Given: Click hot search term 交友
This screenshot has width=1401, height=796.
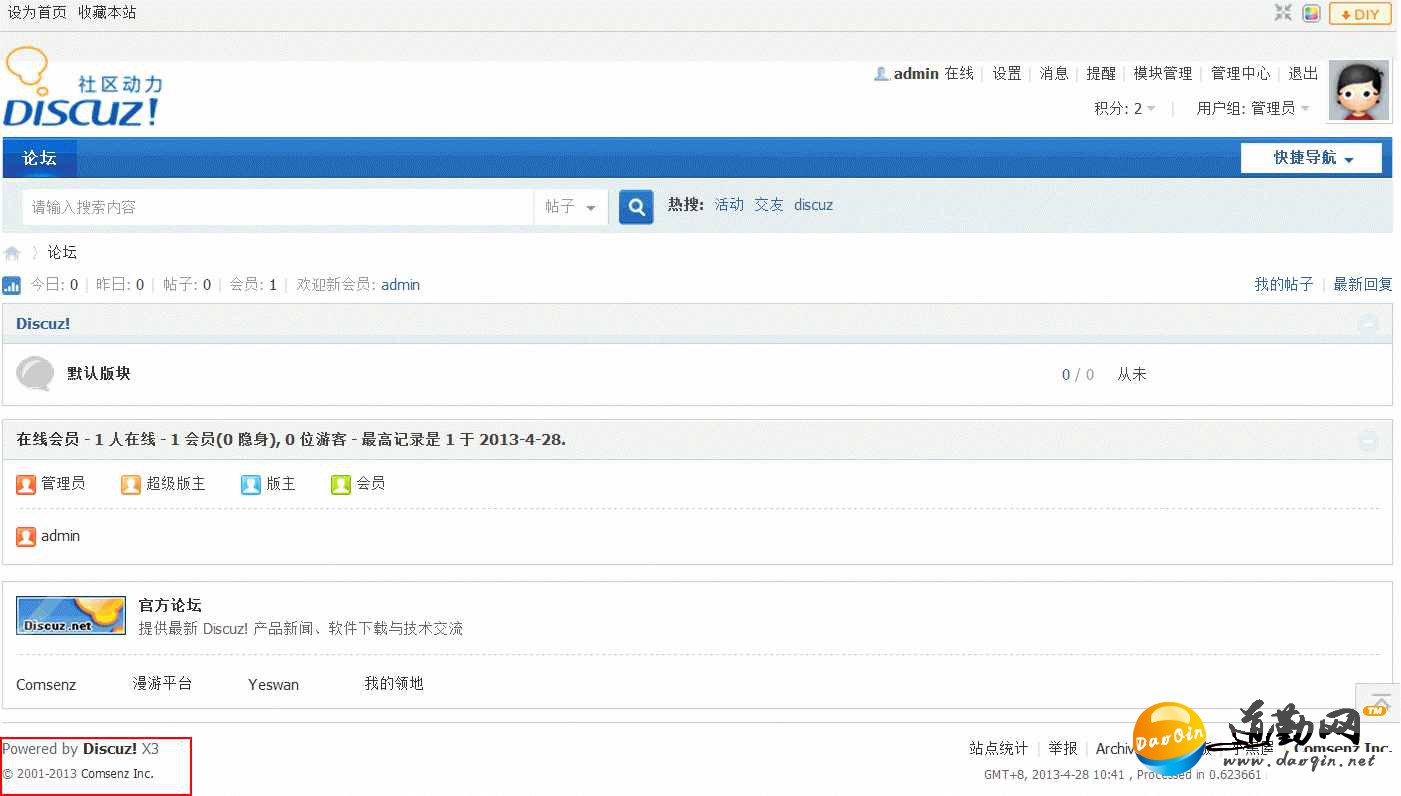Looking at the screenshot, I should tap(769, 205).
